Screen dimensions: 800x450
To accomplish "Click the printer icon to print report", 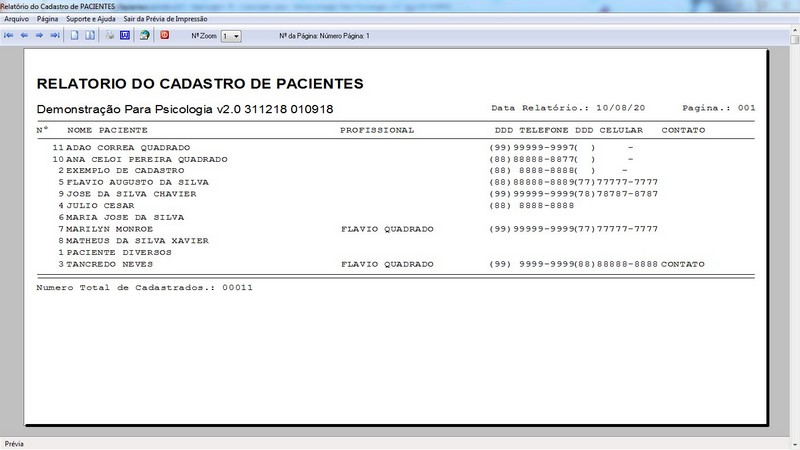I will [x=110, y=36].
